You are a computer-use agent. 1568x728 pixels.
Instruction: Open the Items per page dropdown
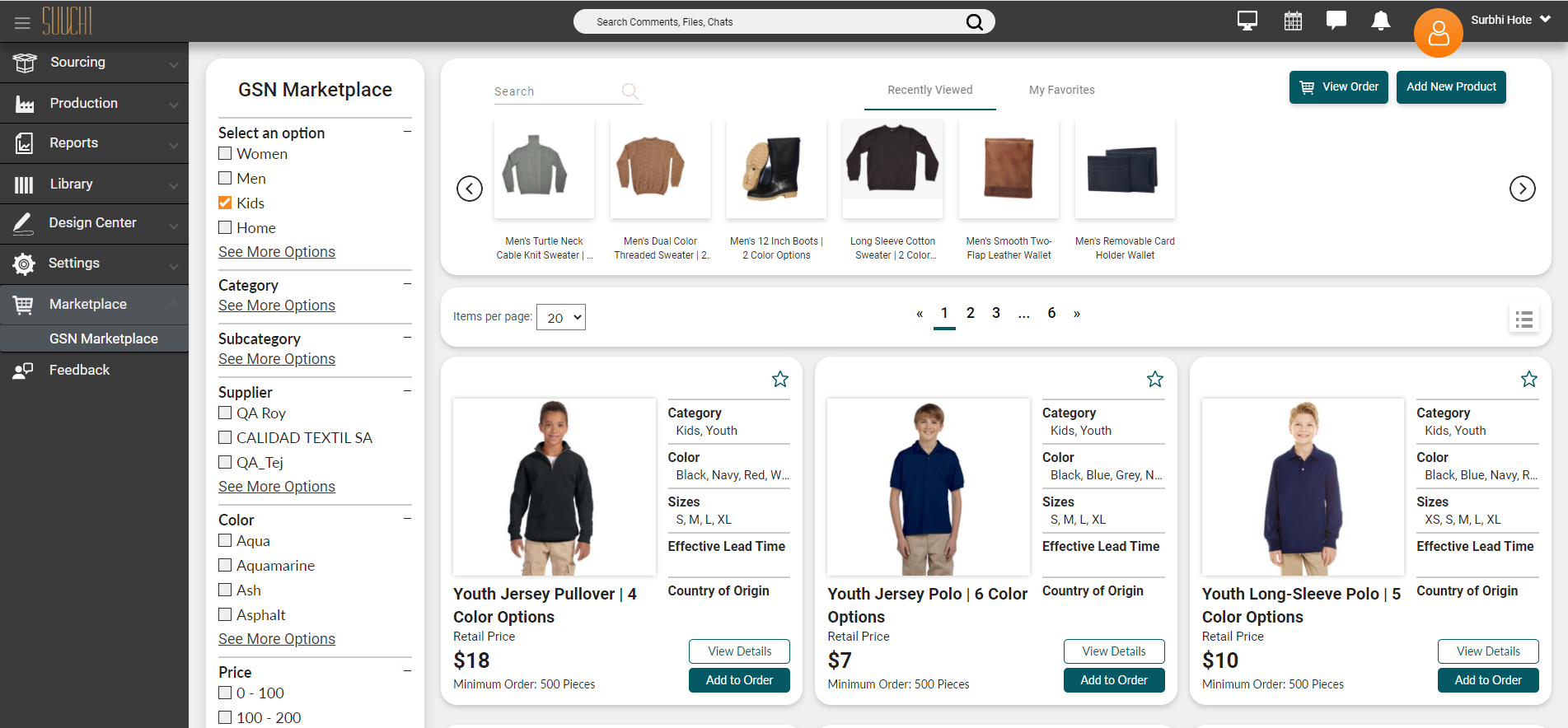click(x=561, y=317)
